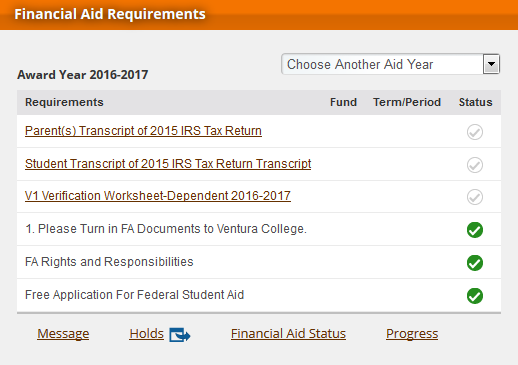Click the Term/Period column header
518x365 pixels.
407,102
